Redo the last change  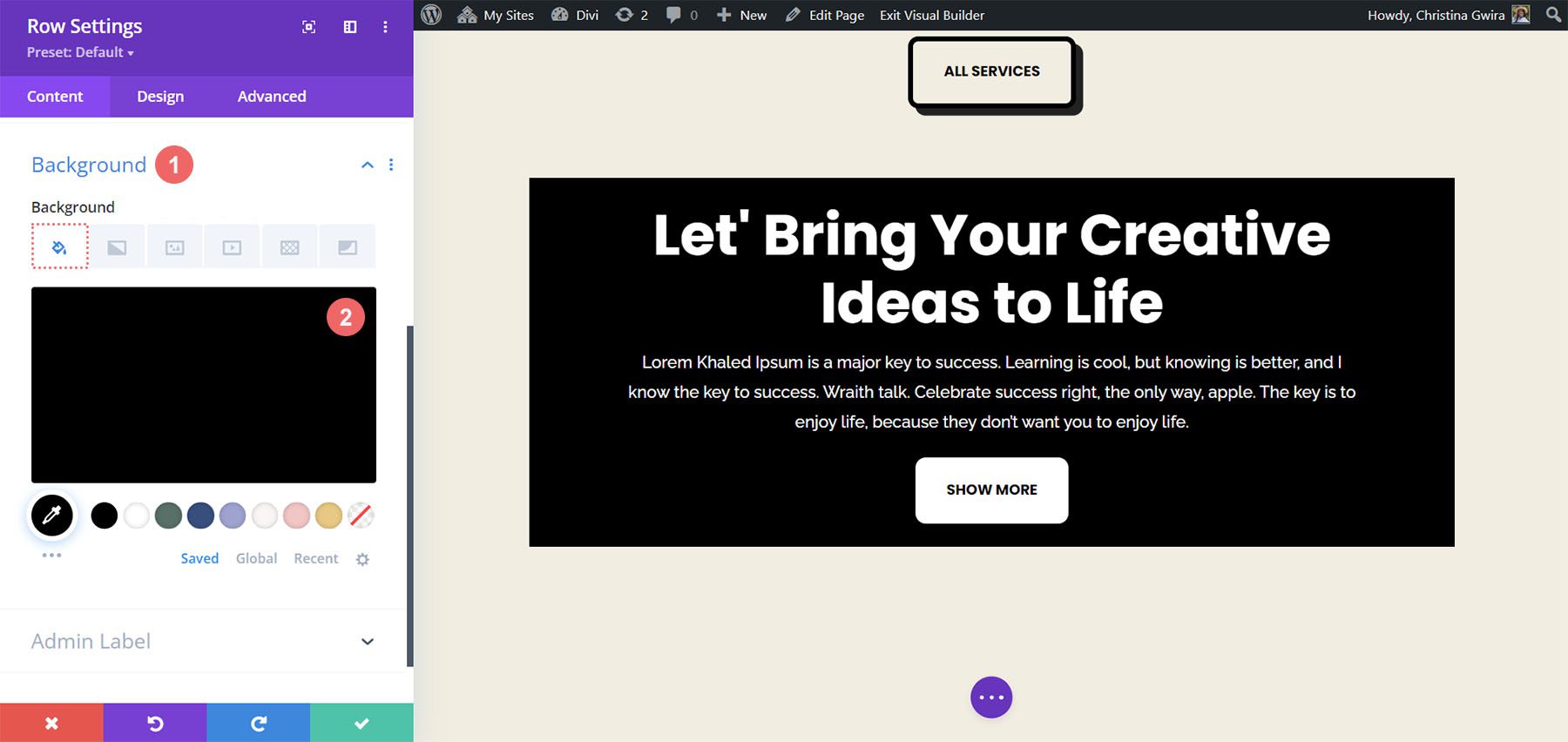click(x=258, y=723)
